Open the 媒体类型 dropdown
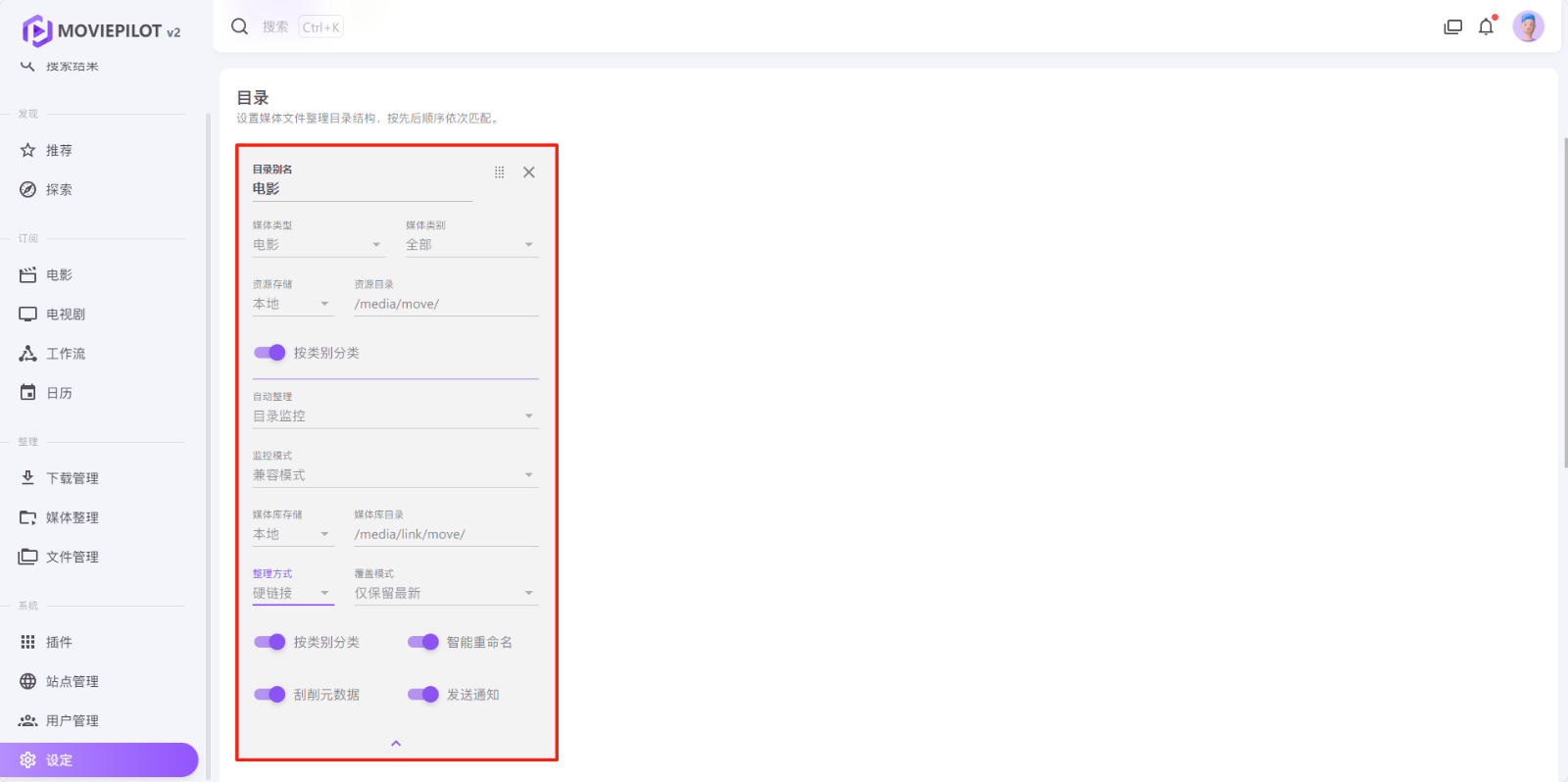This screenshot has width=1568, height=782. [318, 245]
